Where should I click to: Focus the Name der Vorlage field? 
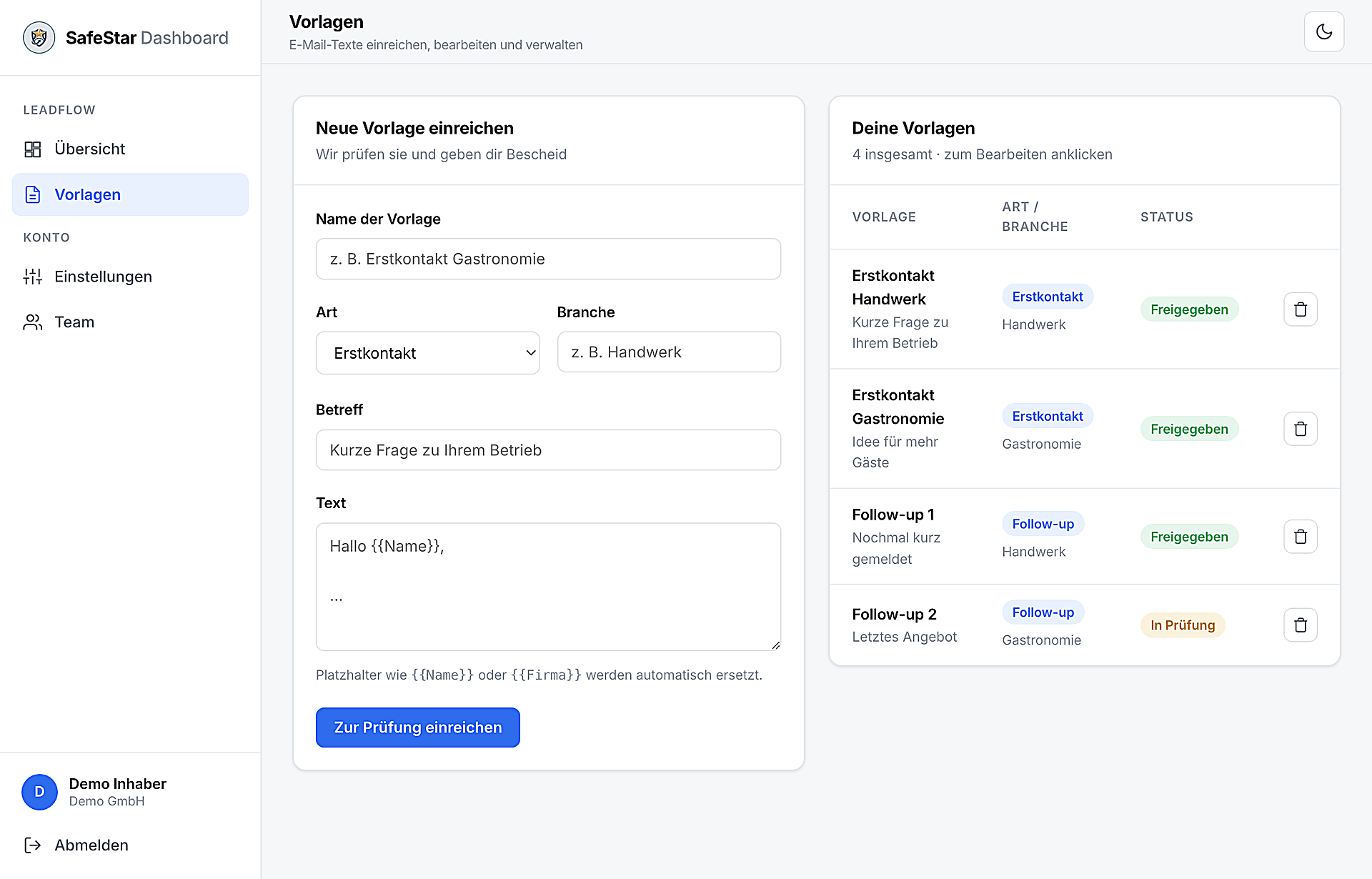(548, 259)
